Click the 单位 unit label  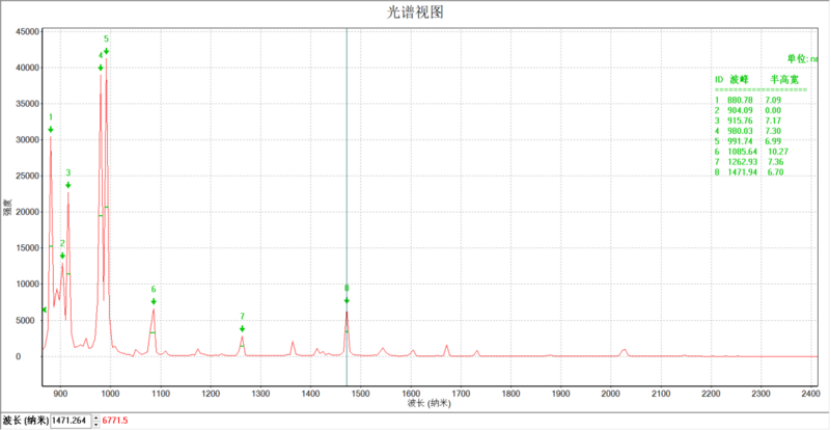pos(802,59)
